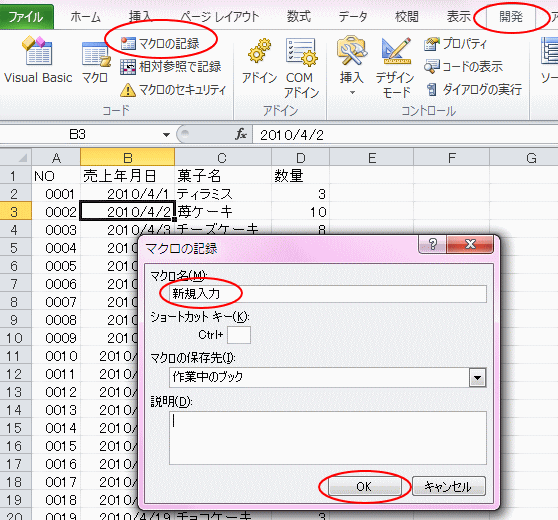This screenshot has width=558, height=520.
Task: Confirm dialog with OK button
Action: coord(365,486)
